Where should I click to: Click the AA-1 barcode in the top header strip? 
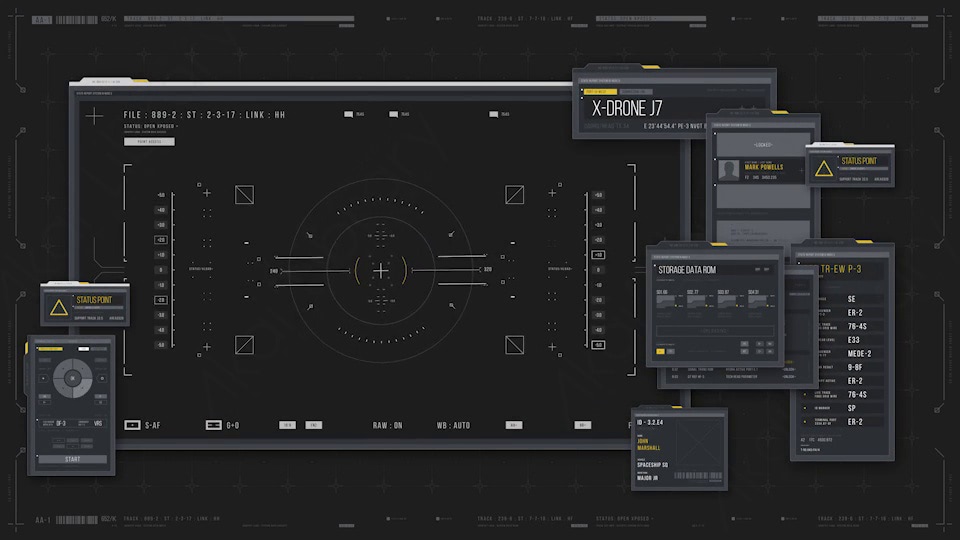click(x=77, y=20)
